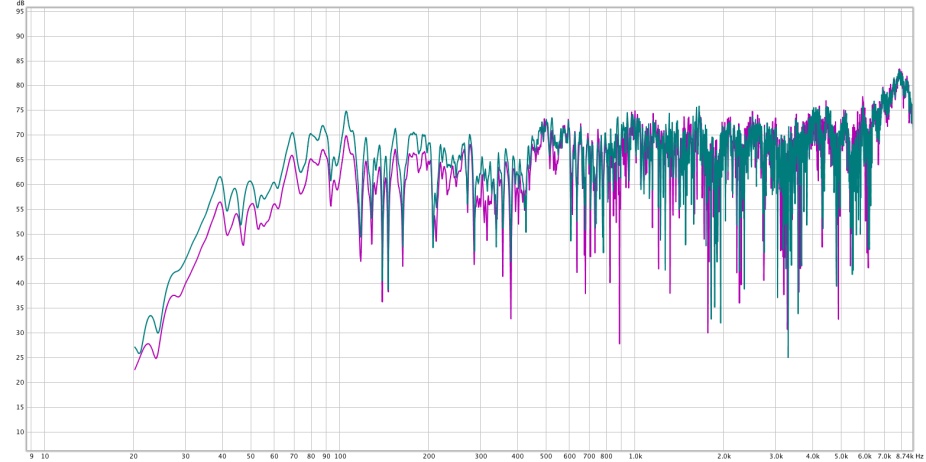
Task: Click the 95 label on the dB axis
Action: pyautogui.click(x=20, y=12)
